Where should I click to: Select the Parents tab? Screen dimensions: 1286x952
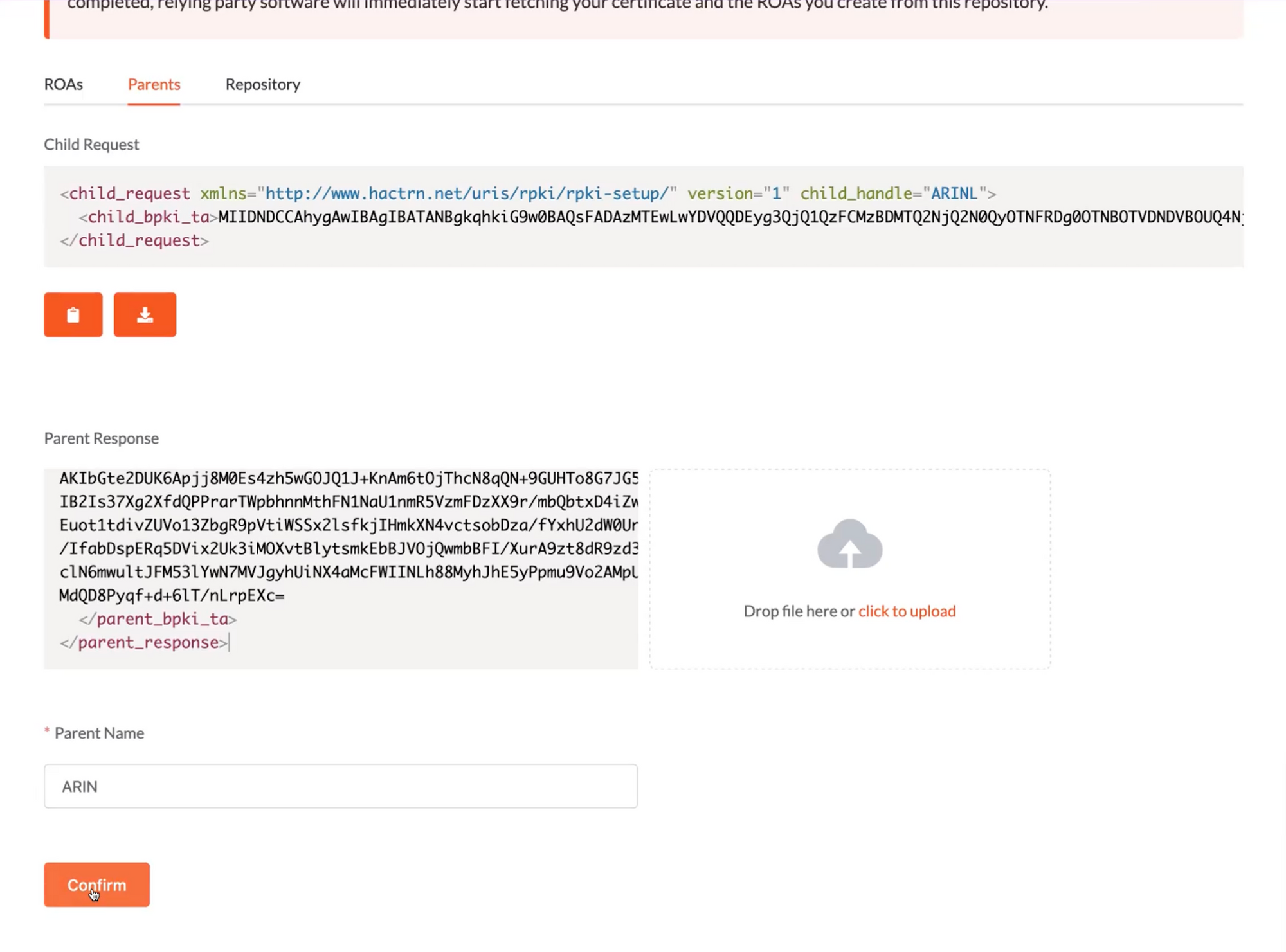click(x=154, y=84)
